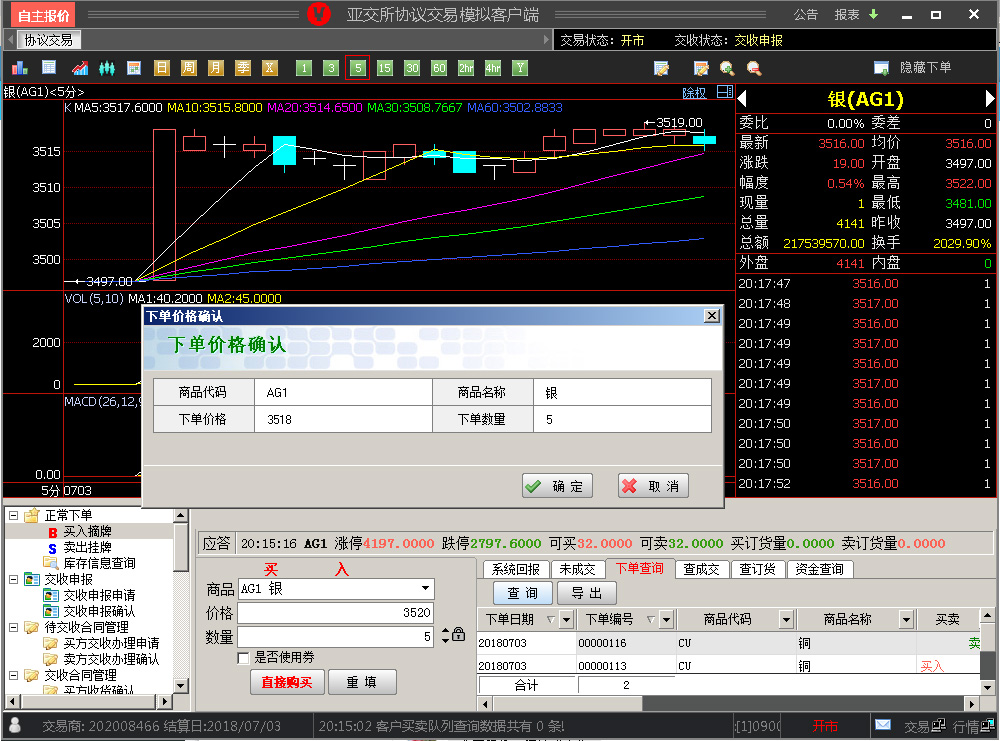This screenshot has width=1000, height=741.
Task: Click the 除权 link on chart
Action: click(694, 93)
